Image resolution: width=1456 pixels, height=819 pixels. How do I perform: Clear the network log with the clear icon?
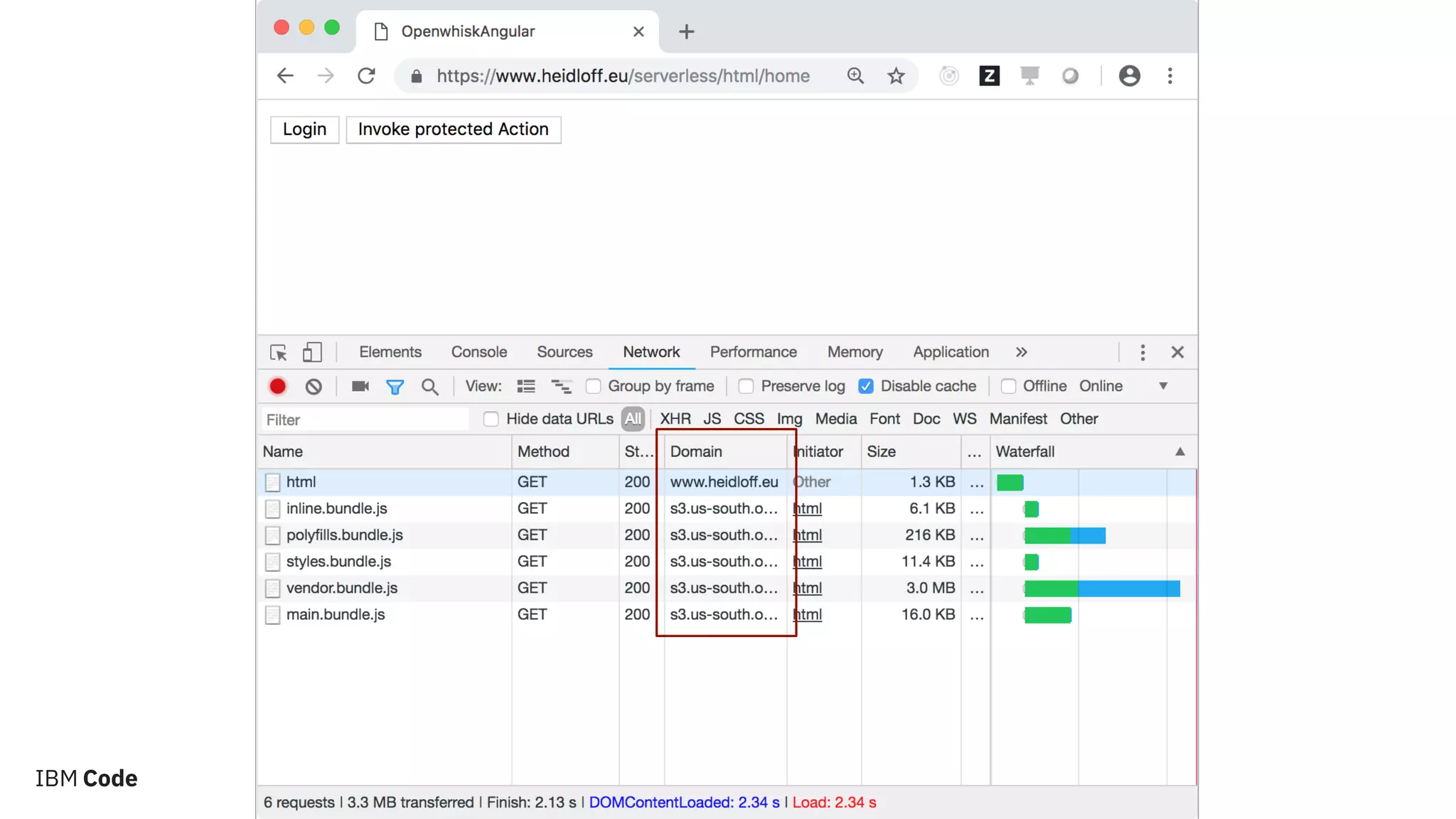tap(314, 386)
